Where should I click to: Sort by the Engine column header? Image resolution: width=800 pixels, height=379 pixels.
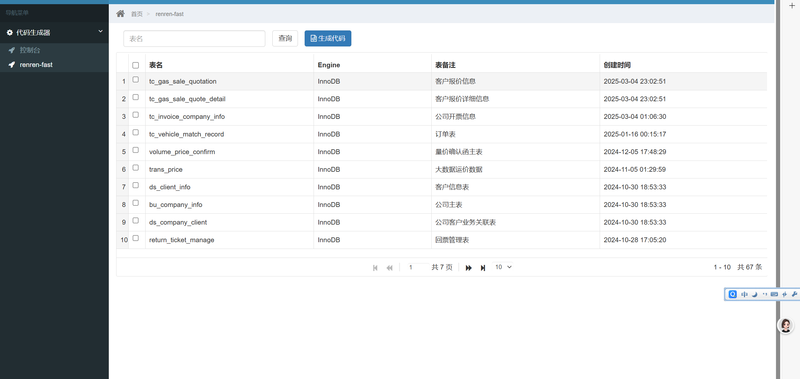tap(329, 65)
